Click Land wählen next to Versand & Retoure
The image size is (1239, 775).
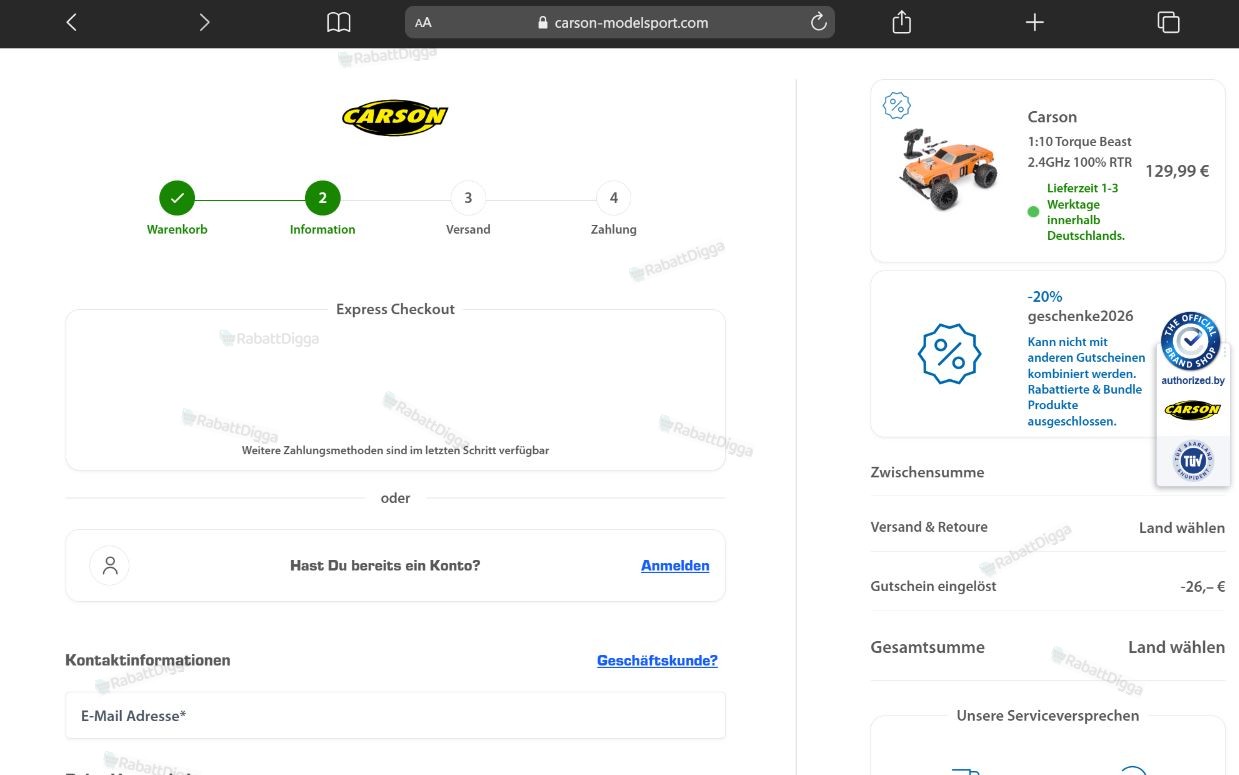1182,528
